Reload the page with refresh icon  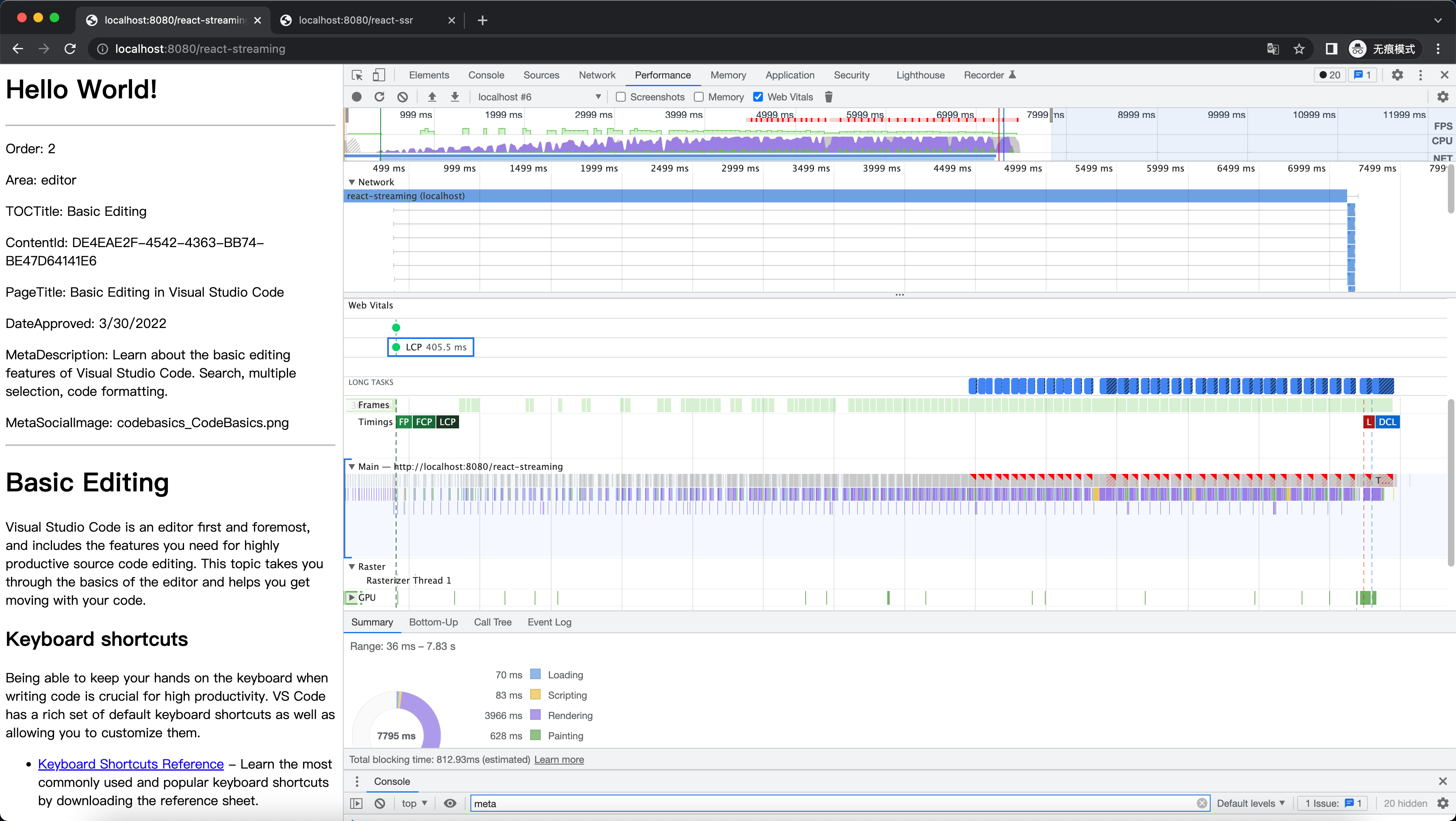[x=70, y=49]
